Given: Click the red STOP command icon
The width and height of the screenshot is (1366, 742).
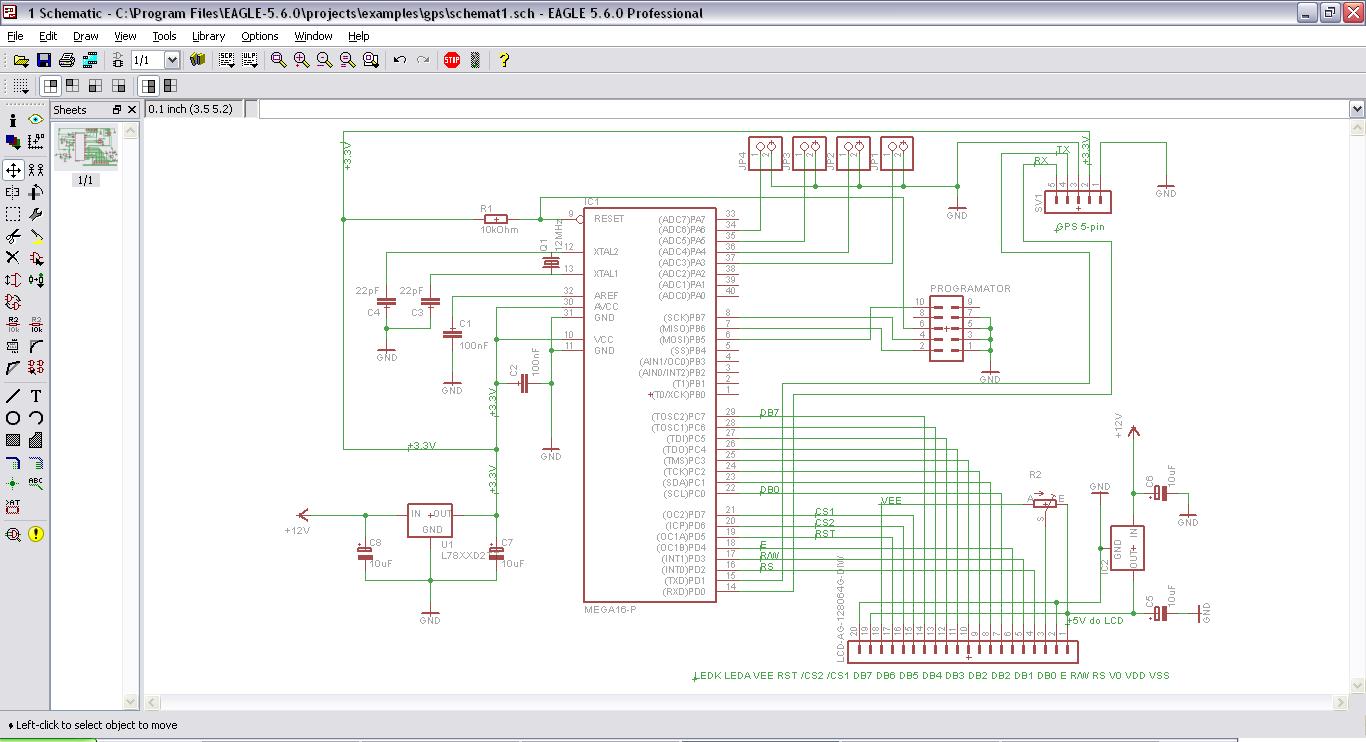Looking at the screenshot, I should click(x=452, y=60).
